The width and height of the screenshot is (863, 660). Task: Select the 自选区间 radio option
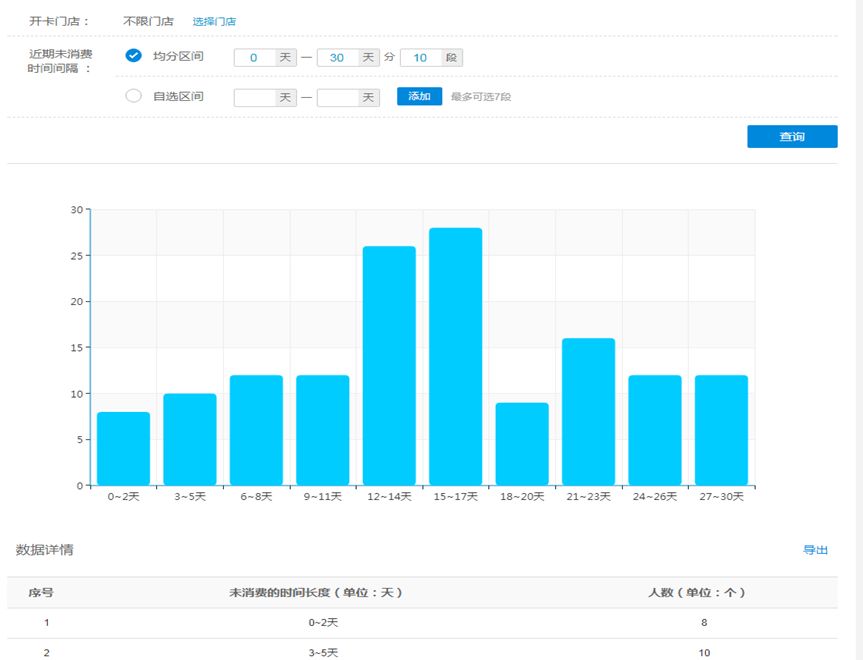133,96
